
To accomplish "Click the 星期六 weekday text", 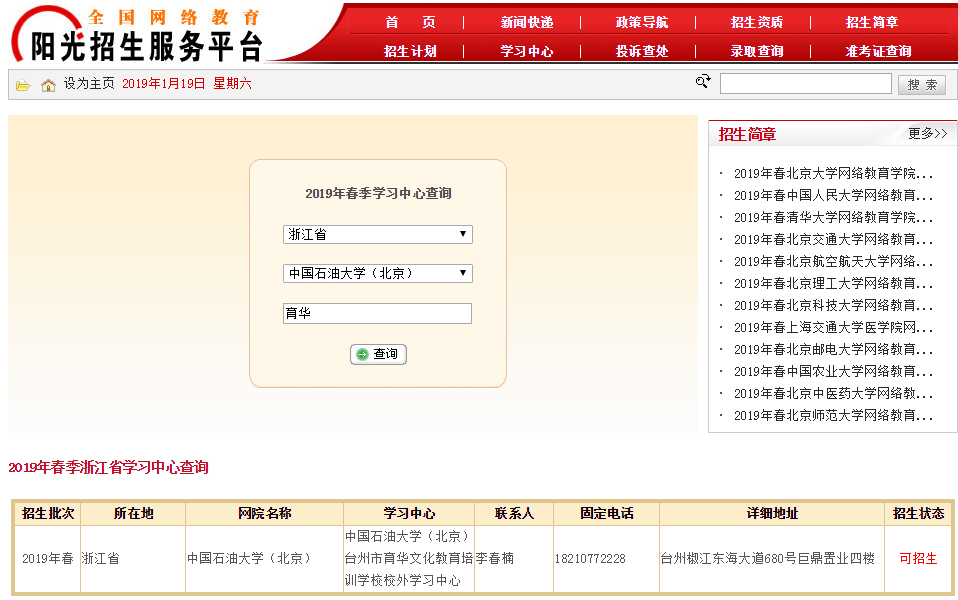I will (232, 84).
